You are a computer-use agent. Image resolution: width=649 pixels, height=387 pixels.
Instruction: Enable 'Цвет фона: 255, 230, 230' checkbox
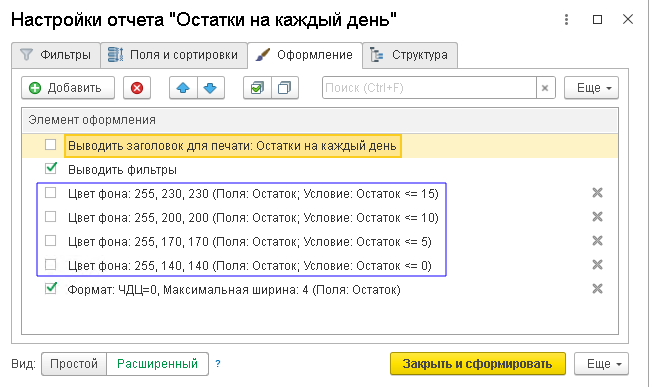[x=50, y=192]
